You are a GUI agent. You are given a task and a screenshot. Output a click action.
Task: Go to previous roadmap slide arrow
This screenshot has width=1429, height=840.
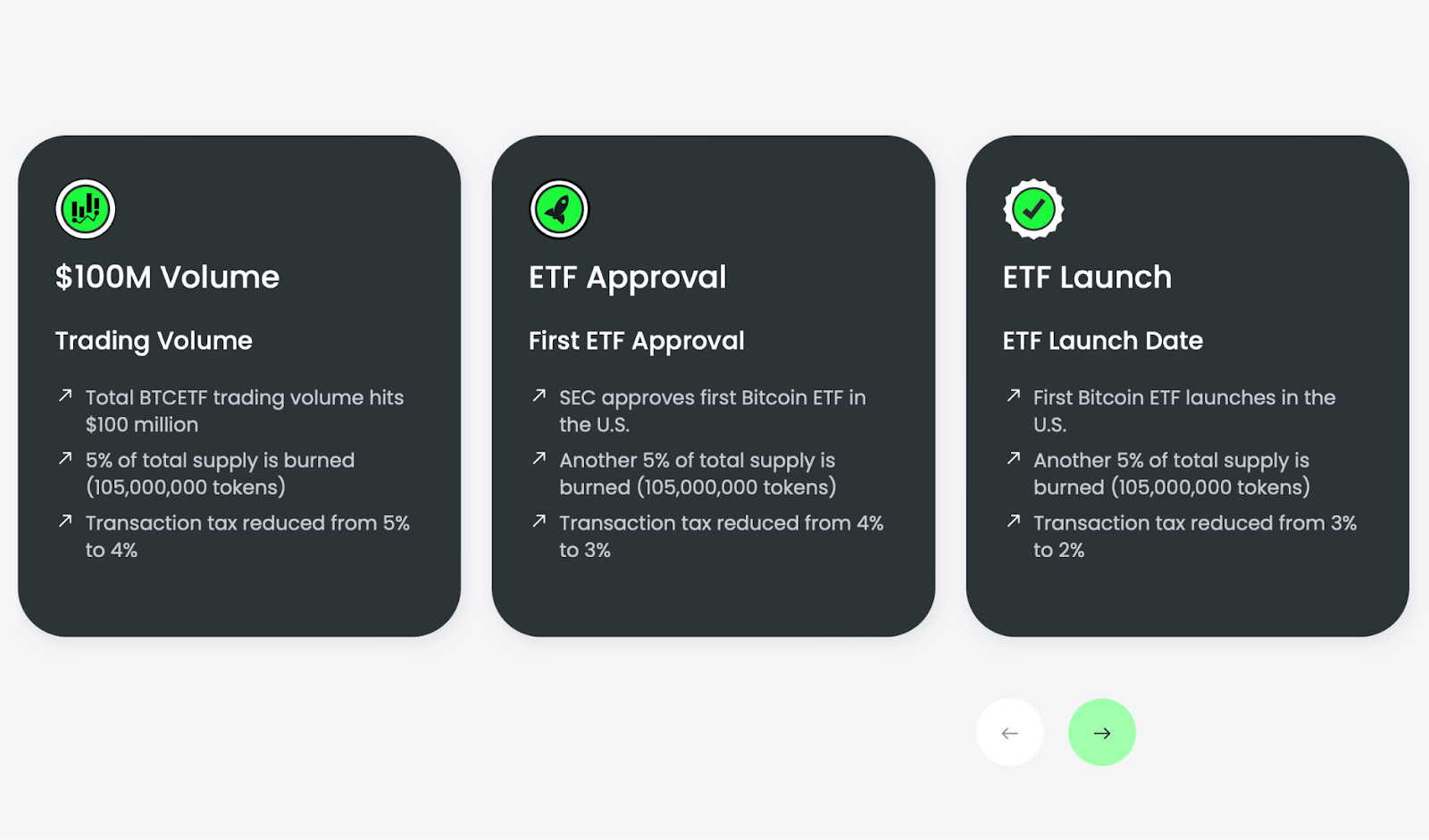click(1010, 733)
